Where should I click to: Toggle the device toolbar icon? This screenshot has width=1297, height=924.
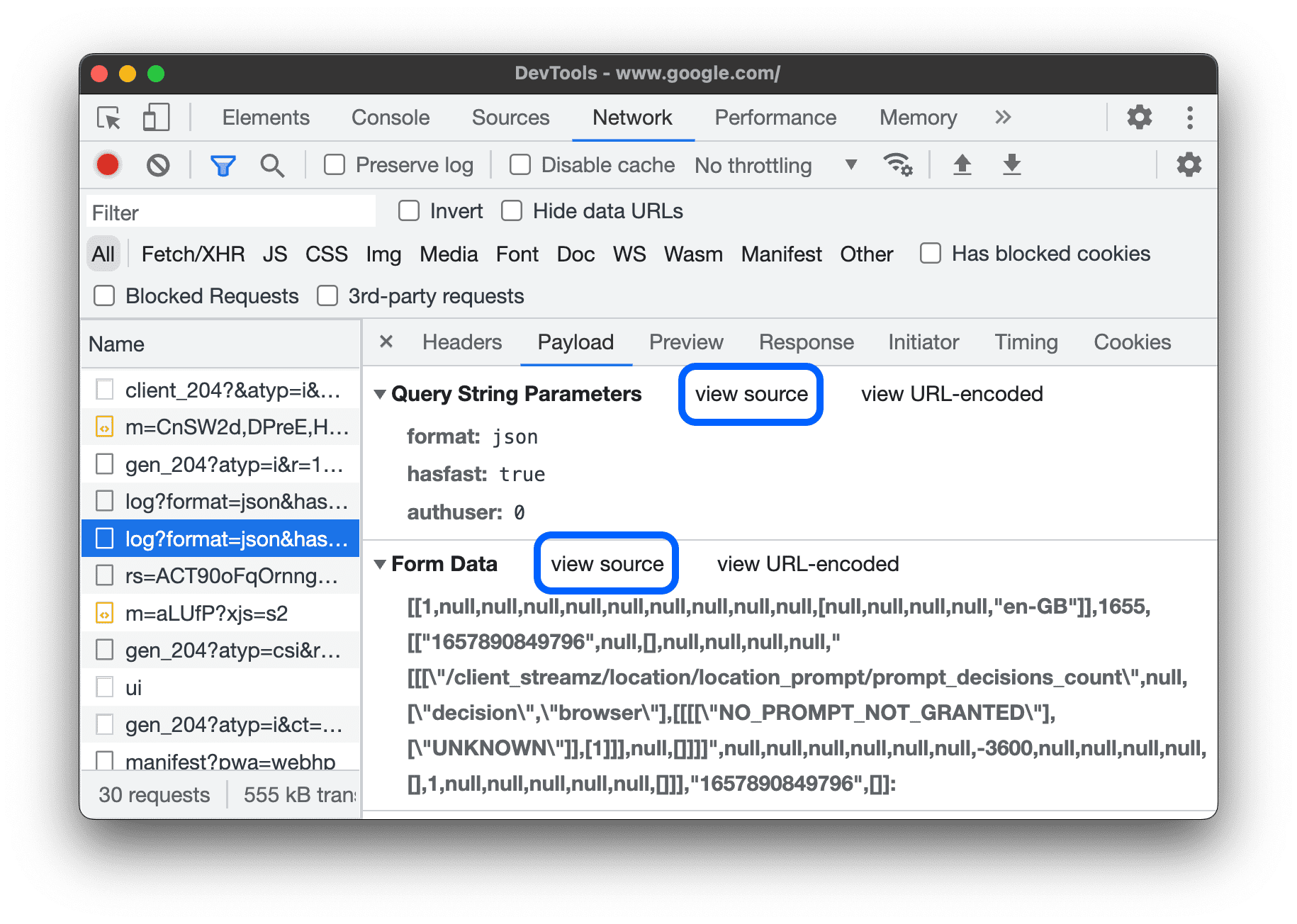point(156,118)
